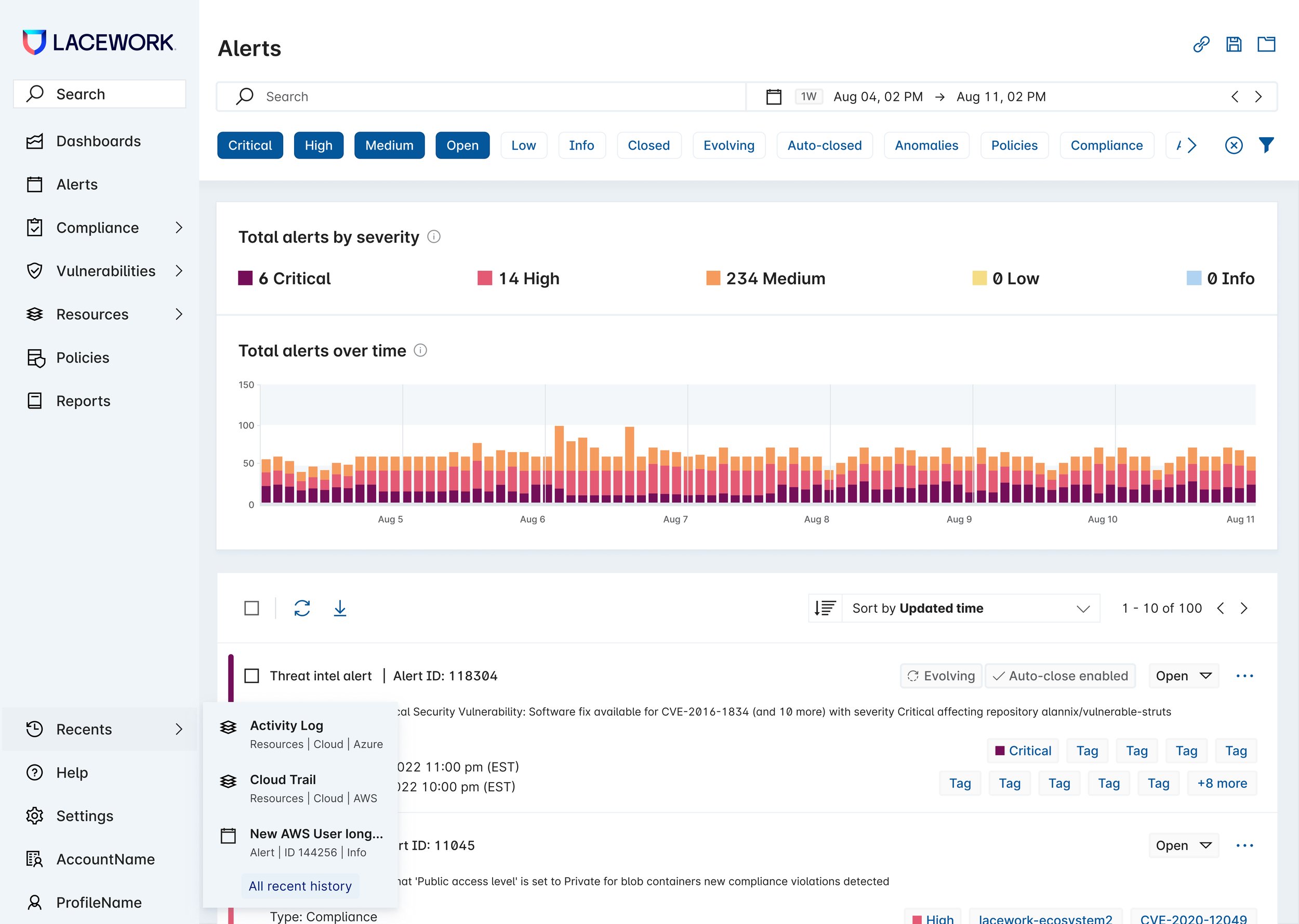Tick the Threat intel alert checkbox

251,676
